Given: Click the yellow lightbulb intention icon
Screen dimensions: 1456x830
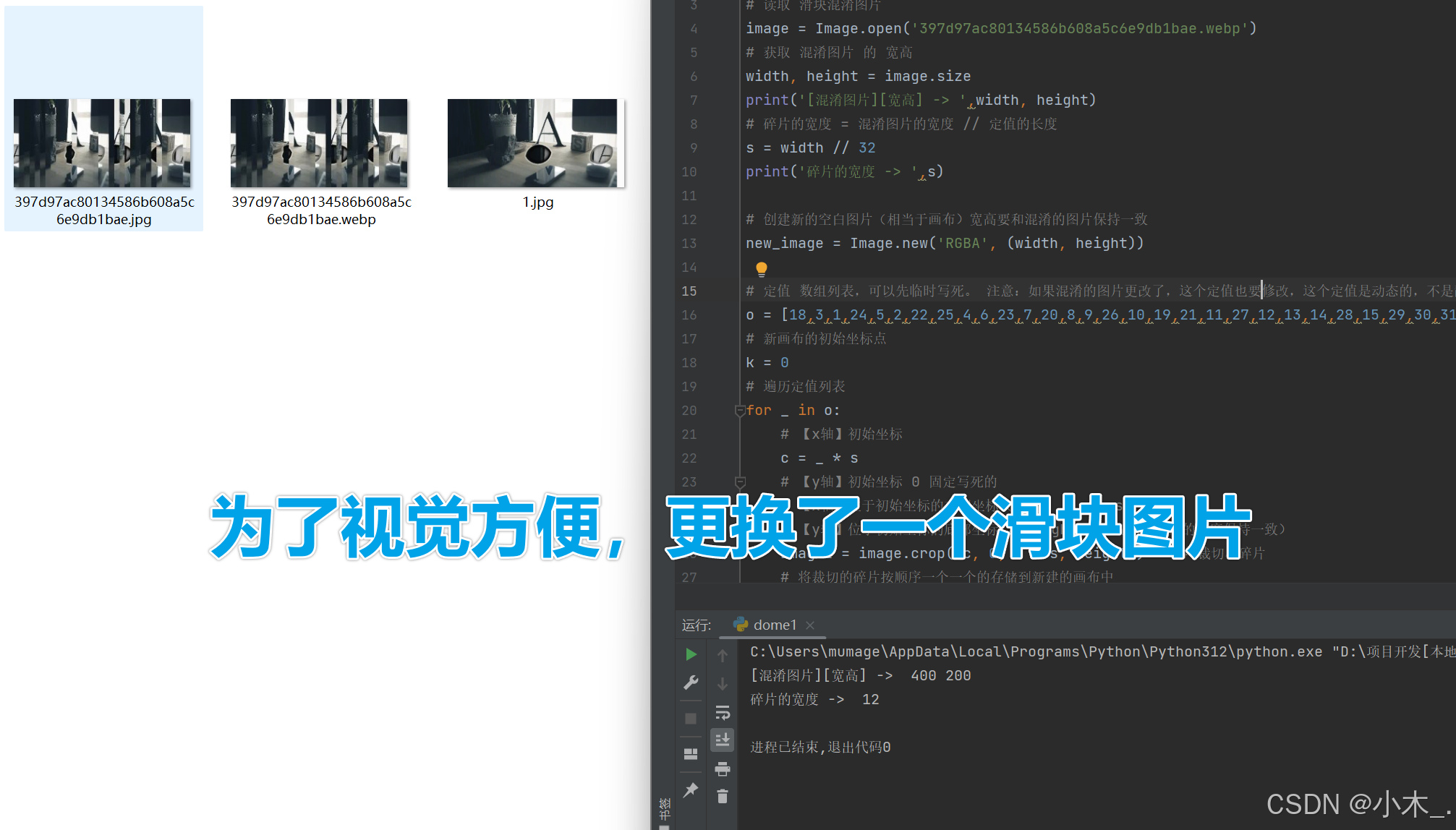Looking at the screenshot, I should pyautogui.click(x=761, y=269).
